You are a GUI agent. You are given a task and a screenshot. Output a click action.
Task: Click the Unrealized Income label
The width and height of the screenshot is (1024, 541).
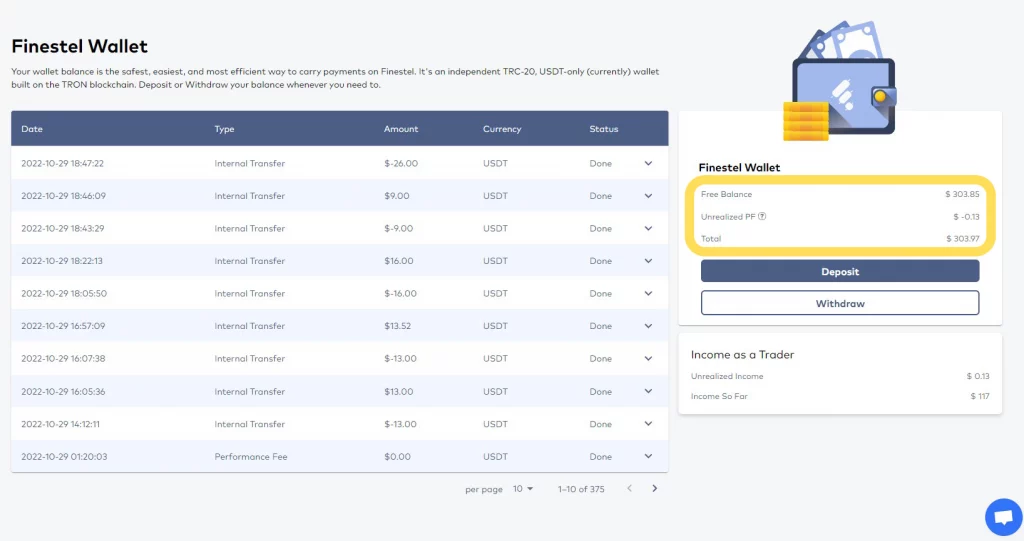click(727, 376)
